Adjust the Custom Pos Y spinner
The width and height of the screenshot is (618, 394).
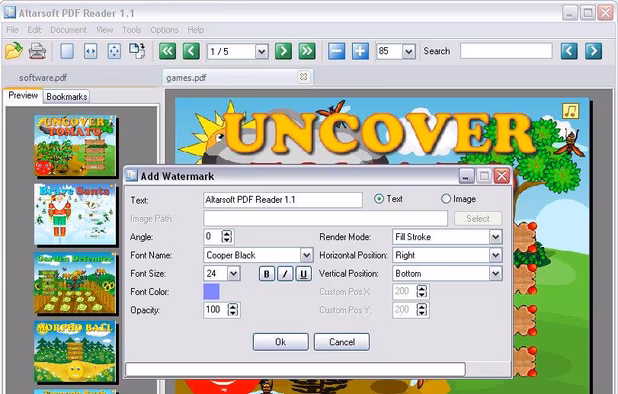422,310
